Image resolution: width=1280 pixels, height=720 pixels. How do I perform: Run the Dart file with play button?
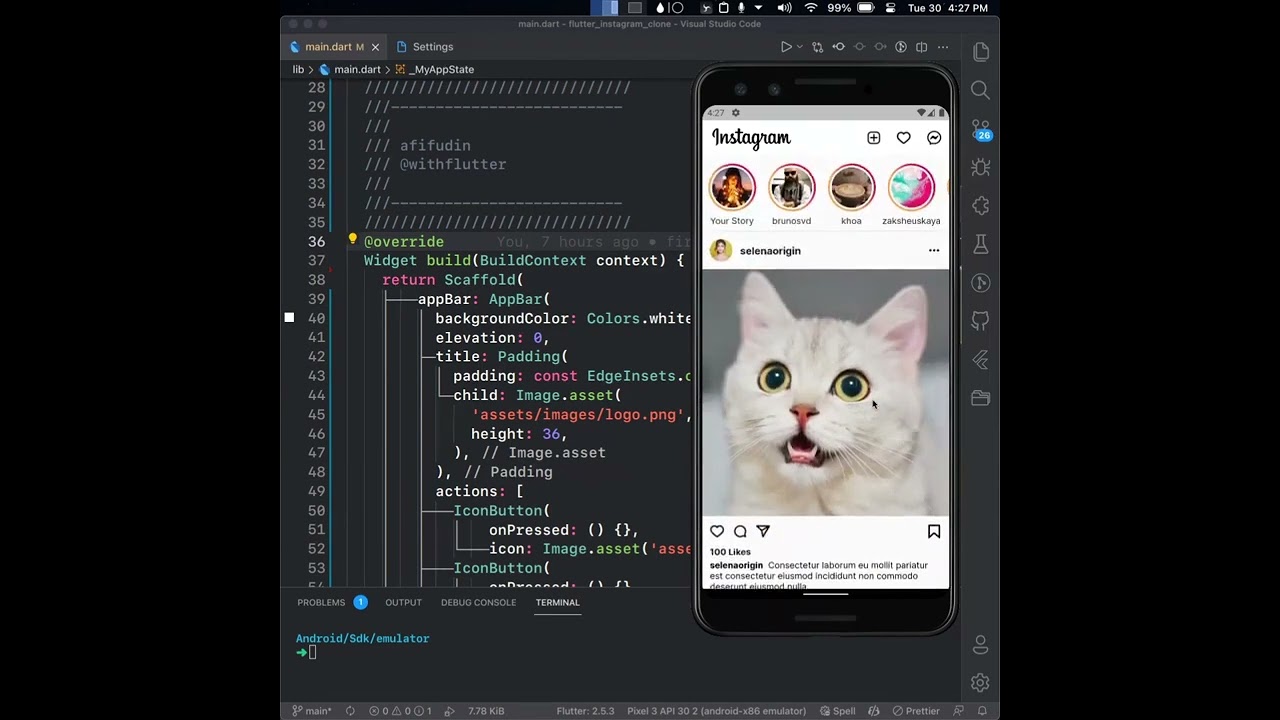click(786, 47)
